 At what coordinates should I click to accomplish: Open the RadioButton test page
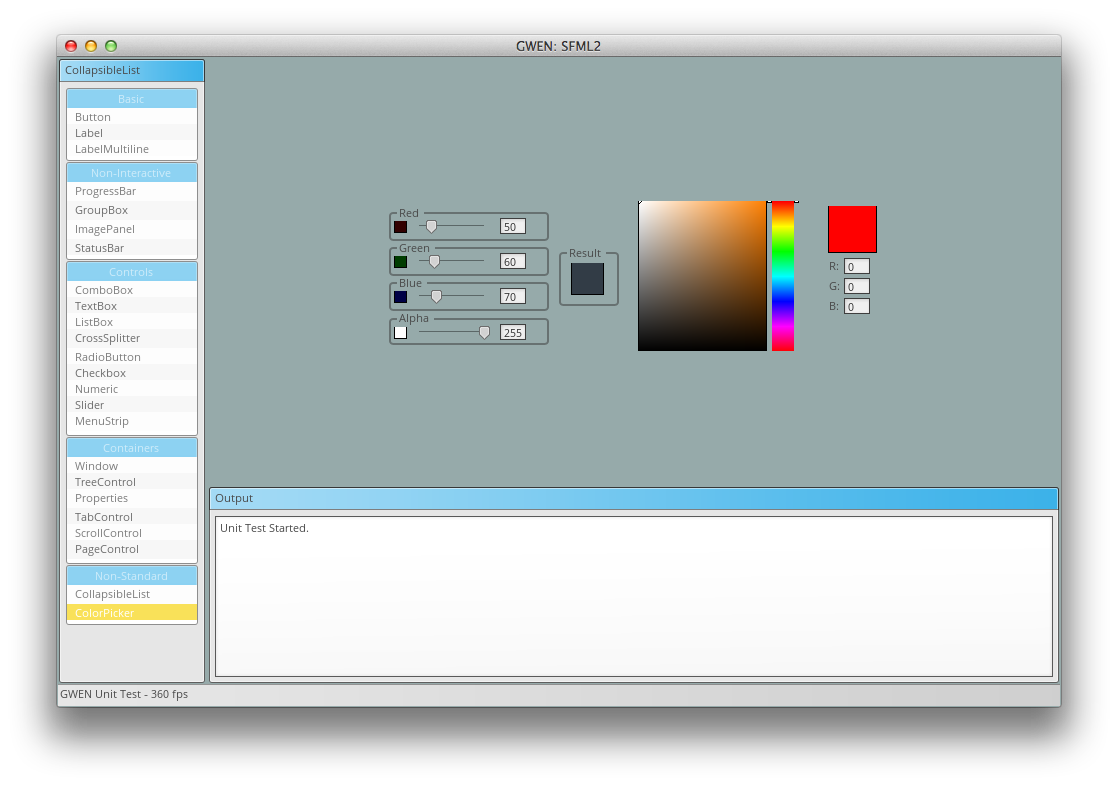(x=107, y=356)
